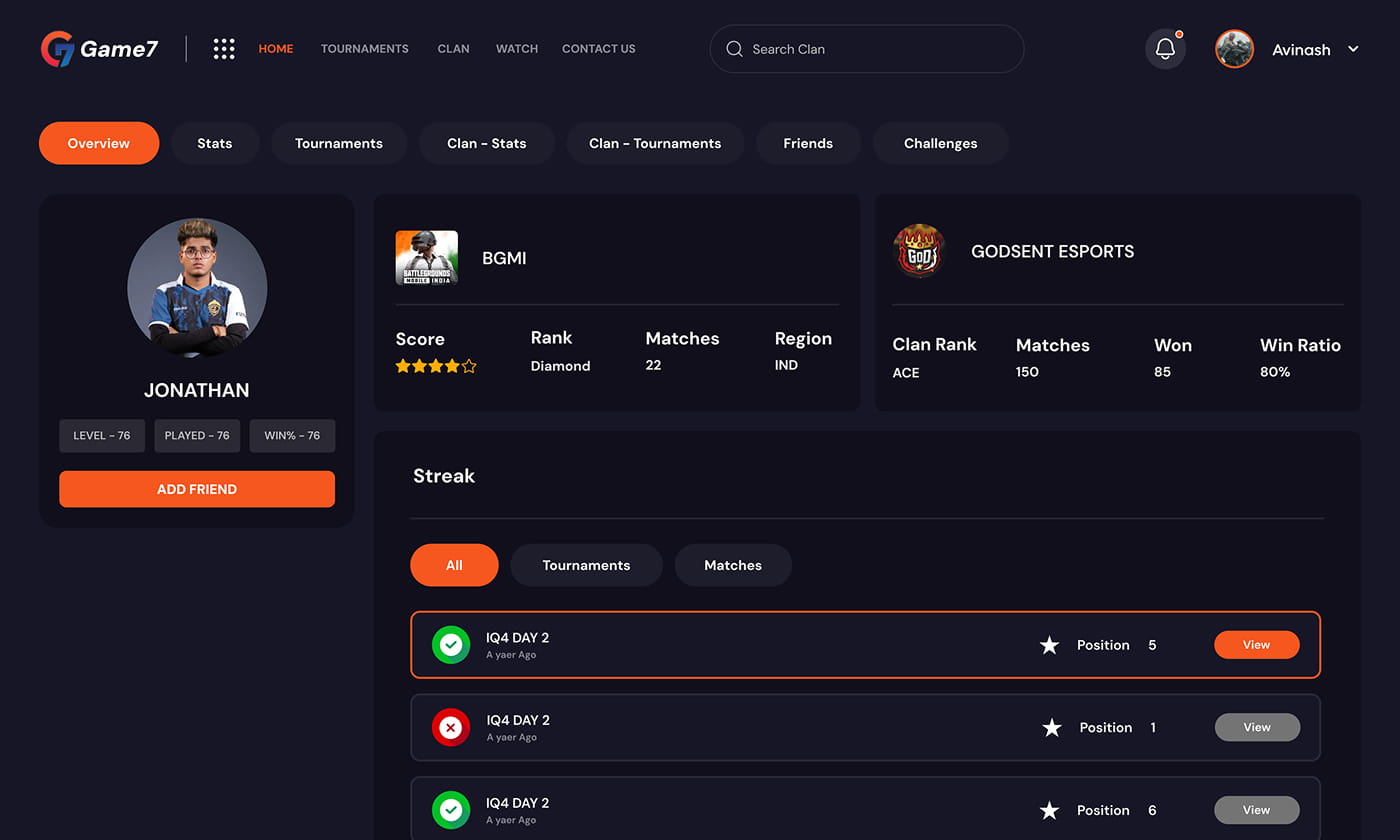The height and width of the screenshot is (840, 1400).
Task: Click the red cross icon on second streak row
Action: coord(451,727)
